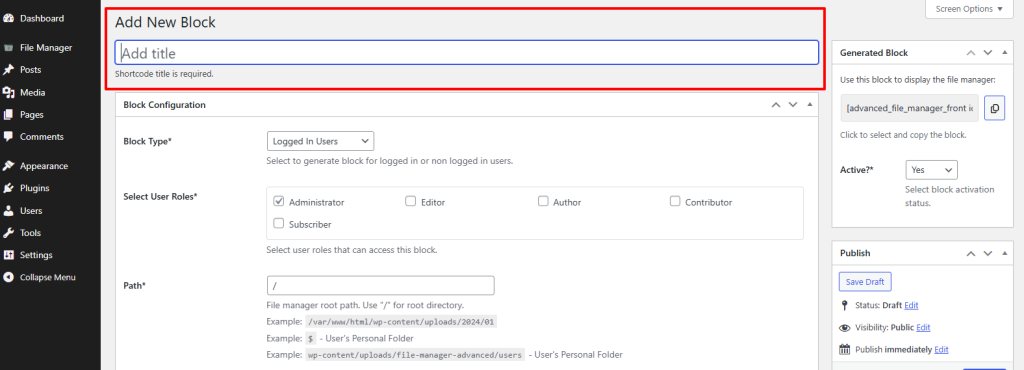Click the calendar icon beside Publish immediately
Viewport: 1024px width, 370px height.
click(x=844, y=349)
